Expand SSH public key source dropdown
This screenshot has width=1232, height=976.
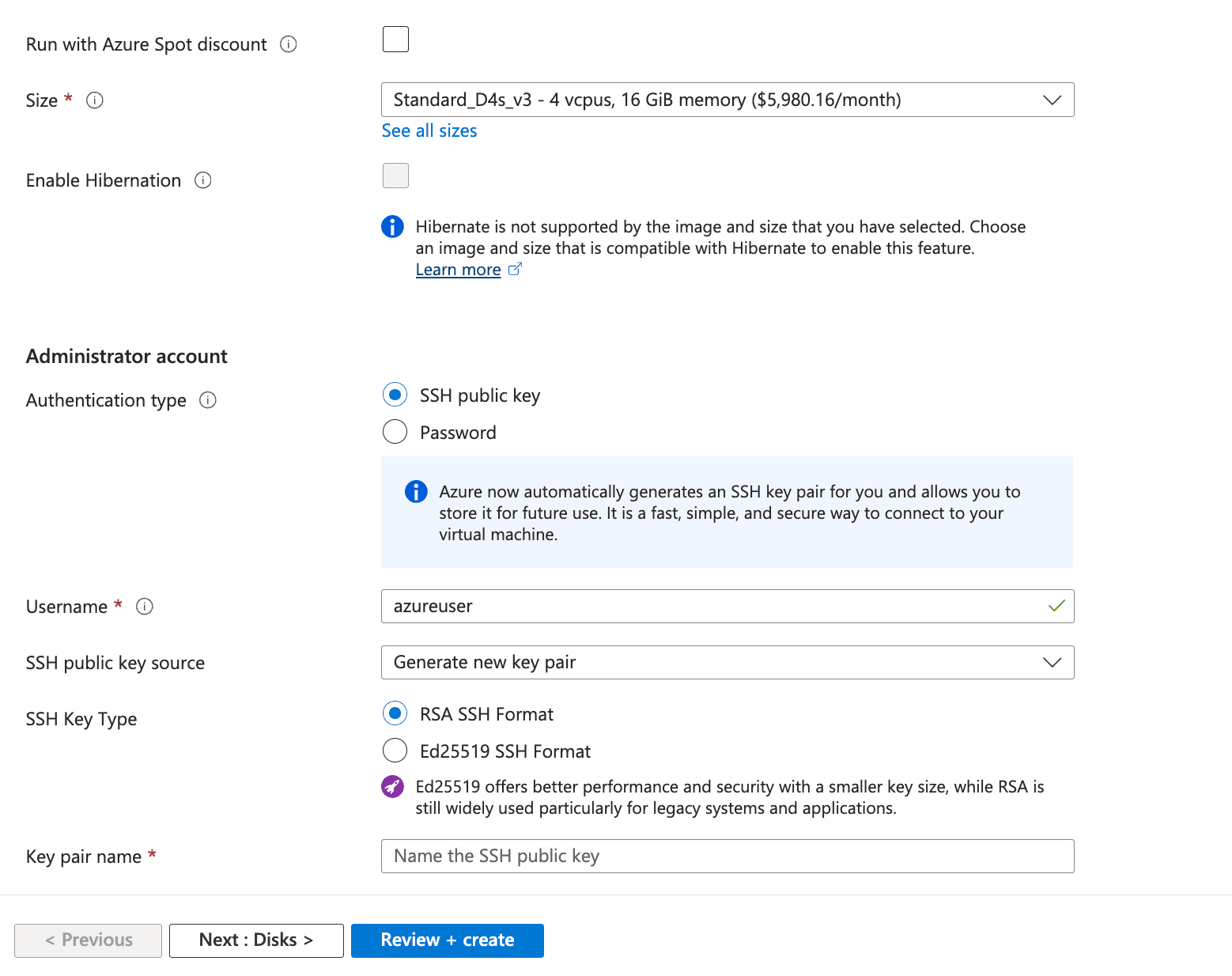point(727,663)
